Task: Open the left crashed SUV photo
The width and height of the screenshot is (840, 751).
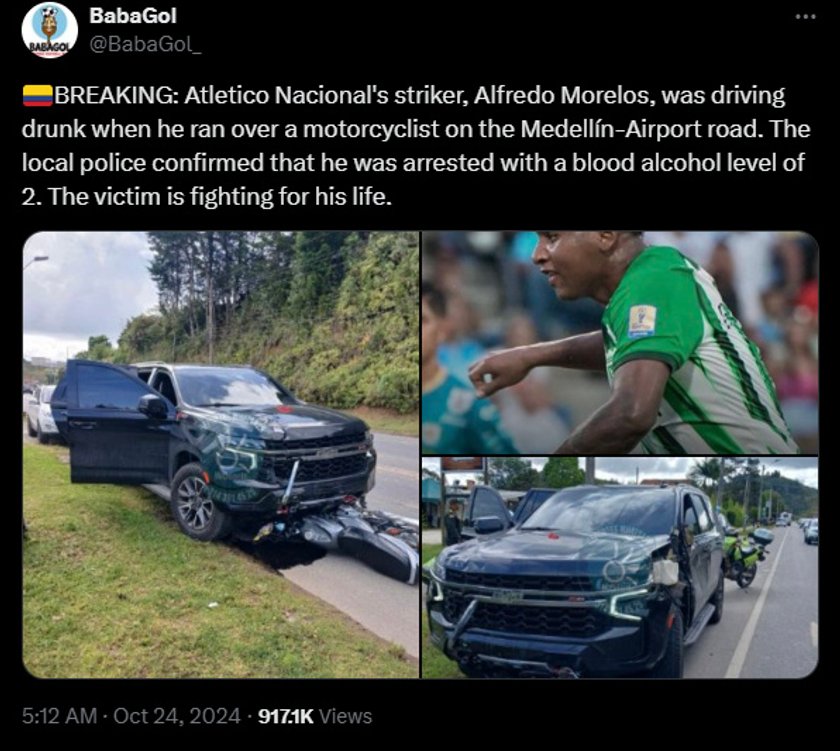Action: tap(221, 455)
